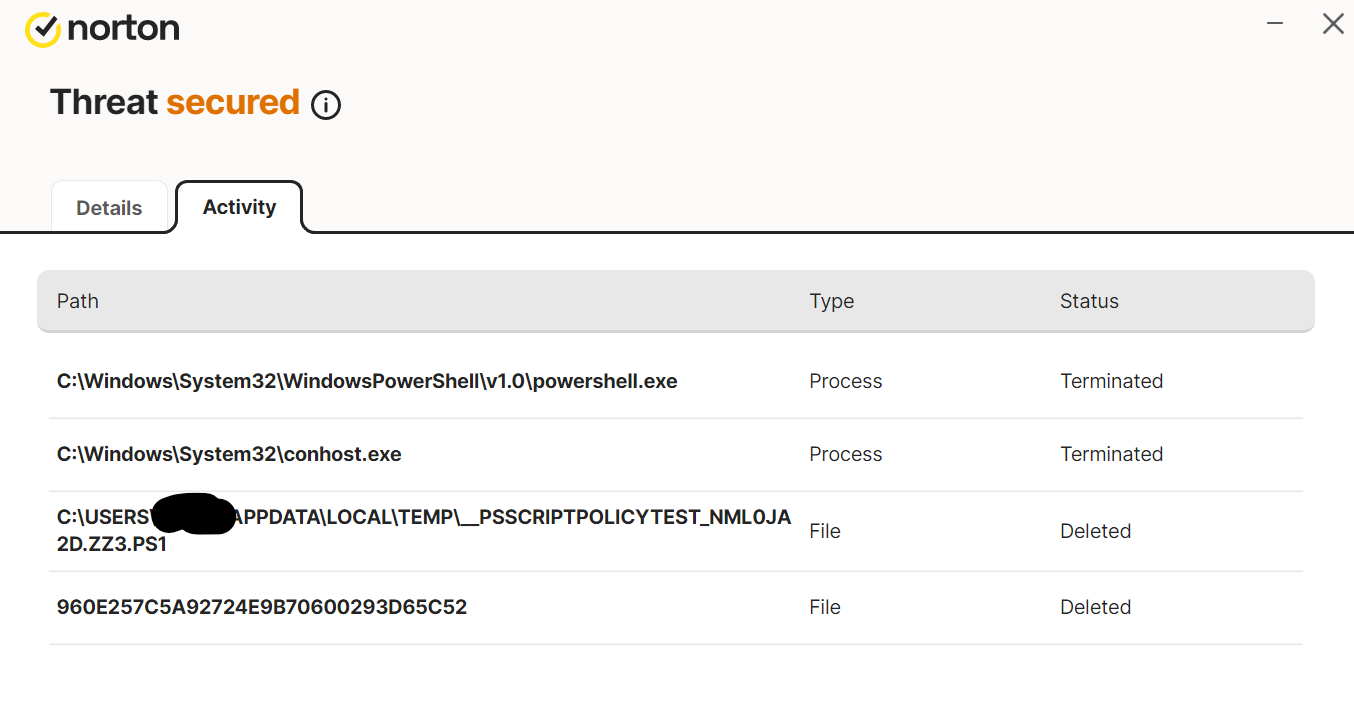Select the Activity tab
1354x712 pixels.
pos(239,207)
